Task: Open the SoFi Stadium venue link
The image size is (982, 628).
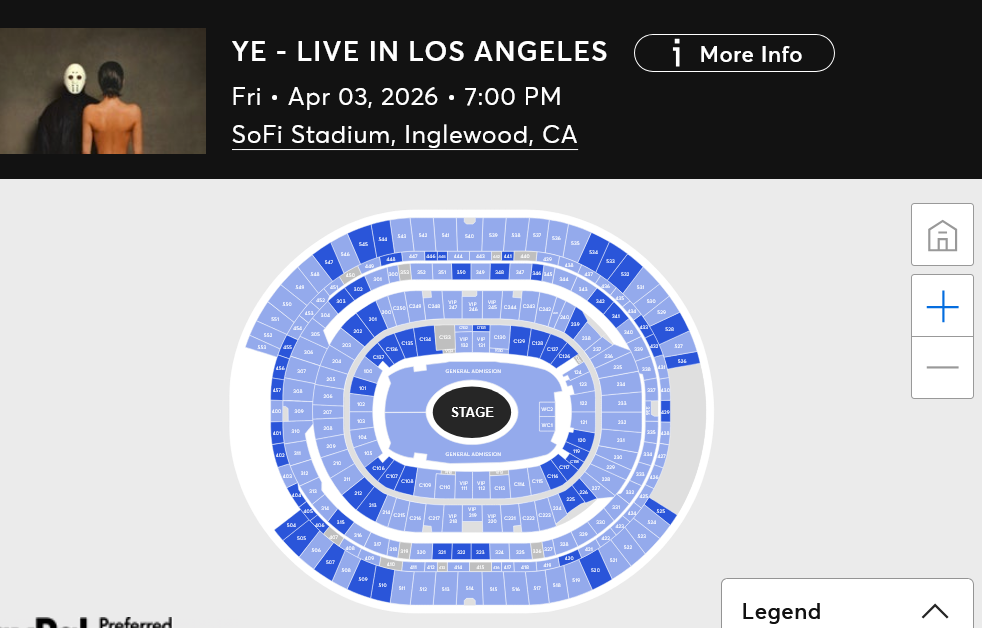Action: [x=404, y=134]
